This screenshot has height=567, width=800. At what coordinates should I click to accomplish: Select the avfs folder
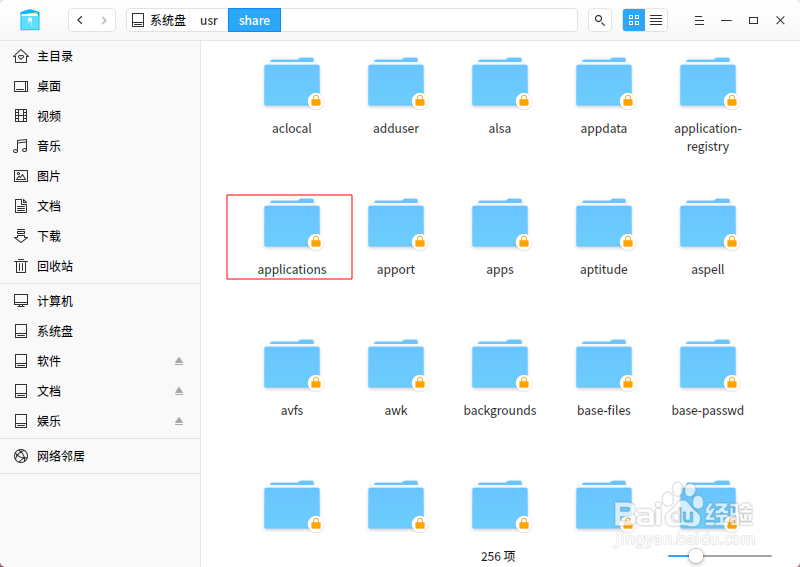click(292, 378)
